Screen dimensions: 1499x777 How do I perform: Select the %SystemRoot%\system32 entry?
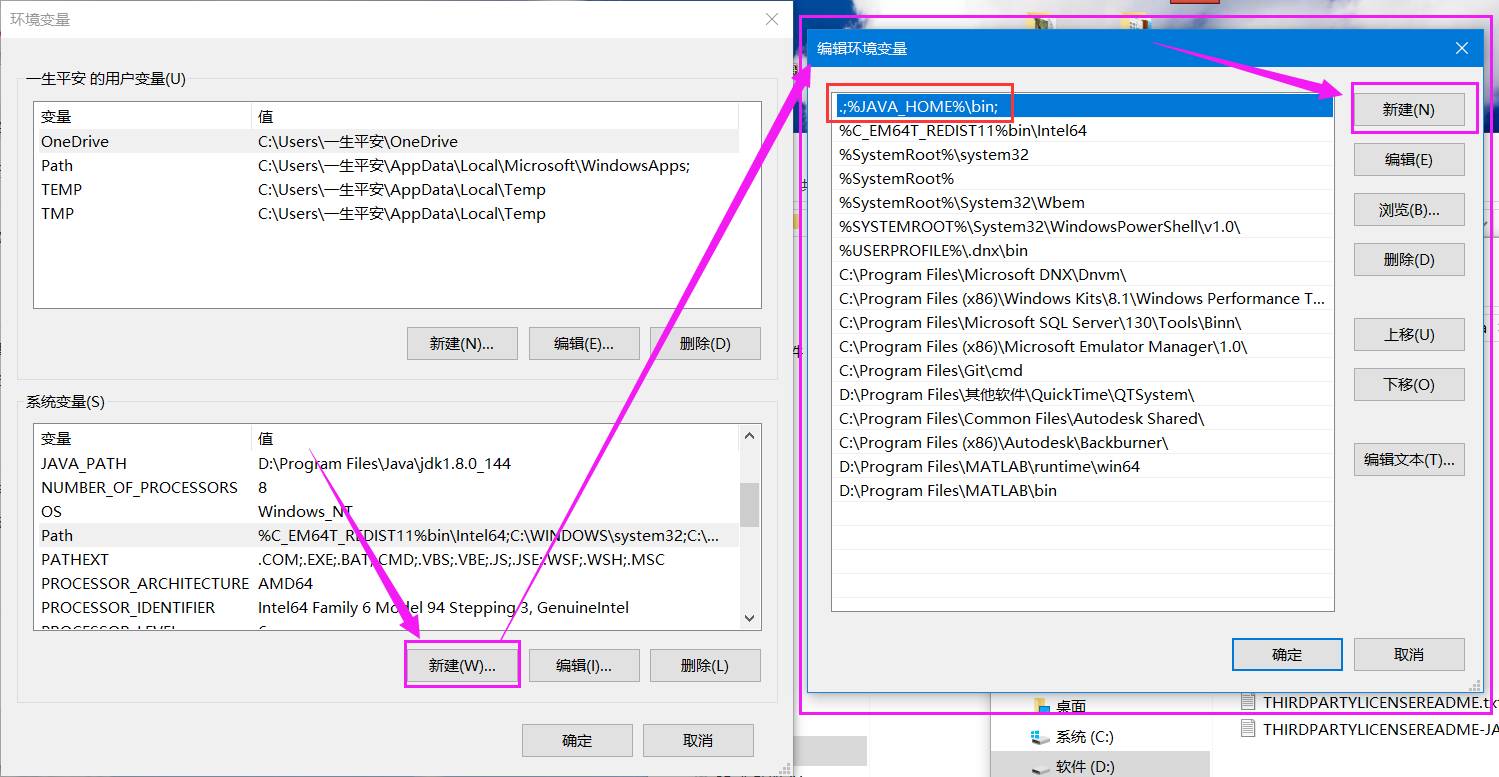pyautogui.click(x=1083, y=154)
